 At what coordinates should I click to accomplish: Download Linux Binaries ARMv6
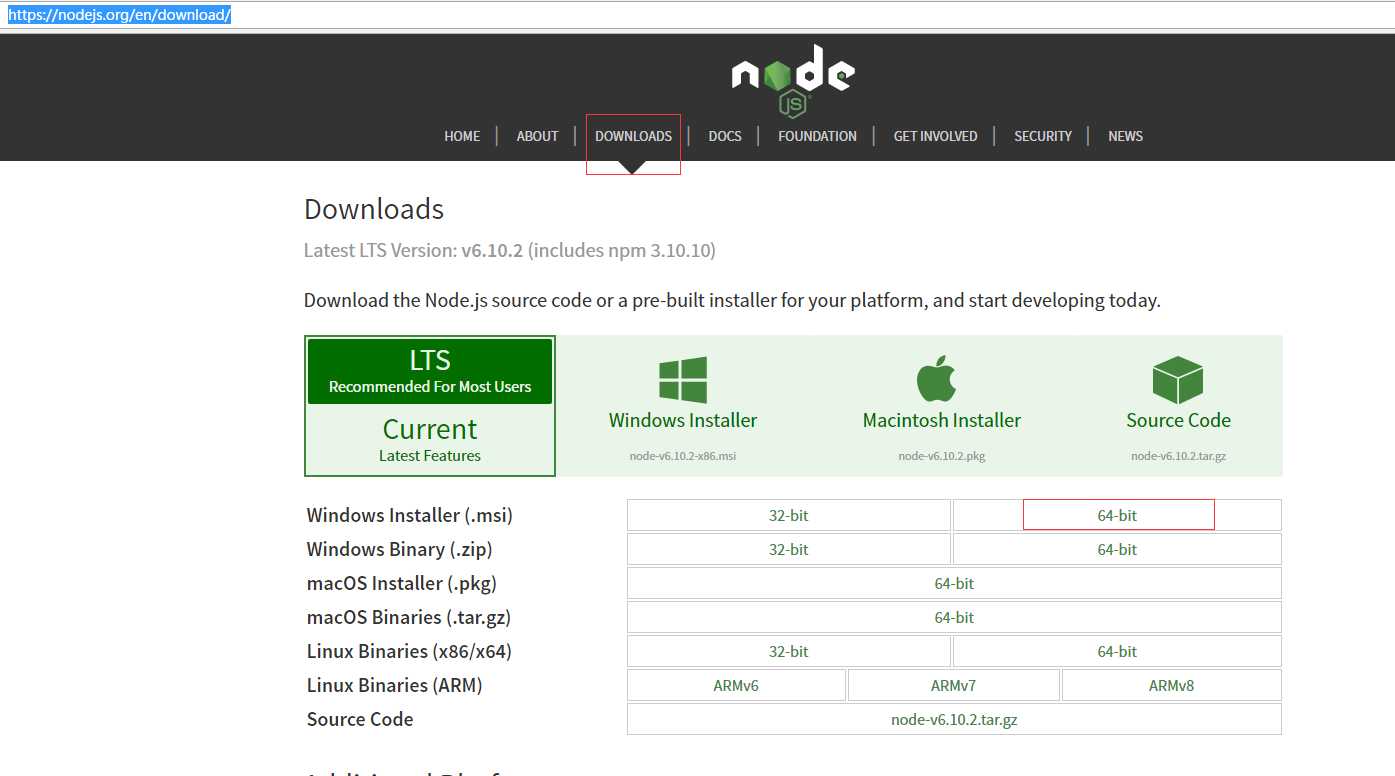click(736, 685)
